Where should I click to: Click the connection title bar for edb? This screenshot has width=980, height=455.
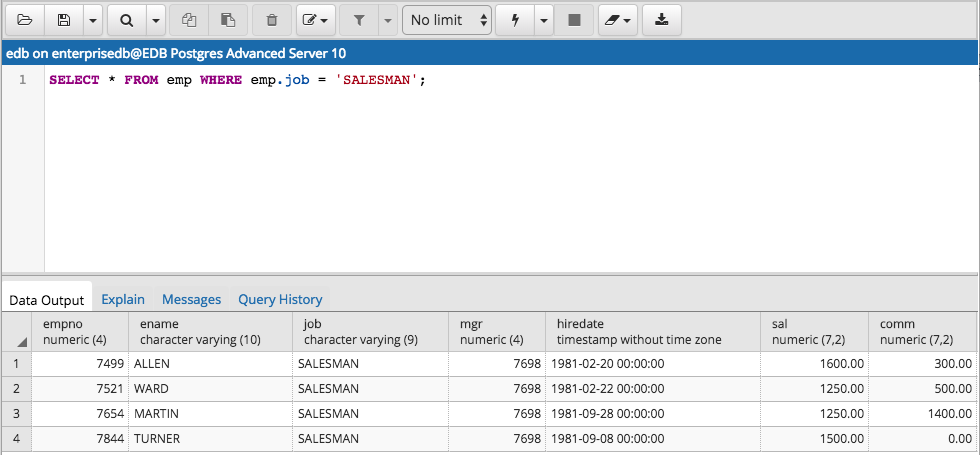(490, 53)
